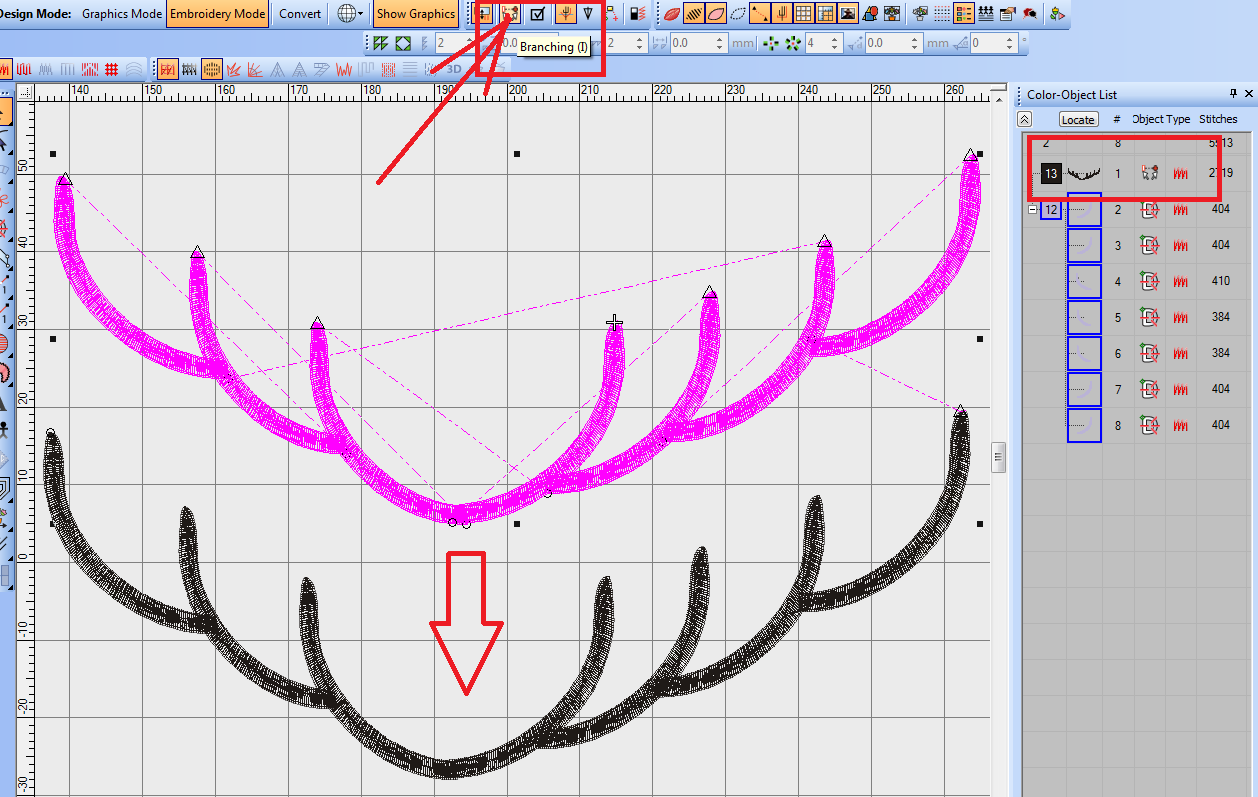Toggle the rulers and guides grid icon
This screenshot has height=797, width=1258.
pyautogui.click(x=826, y=14)
